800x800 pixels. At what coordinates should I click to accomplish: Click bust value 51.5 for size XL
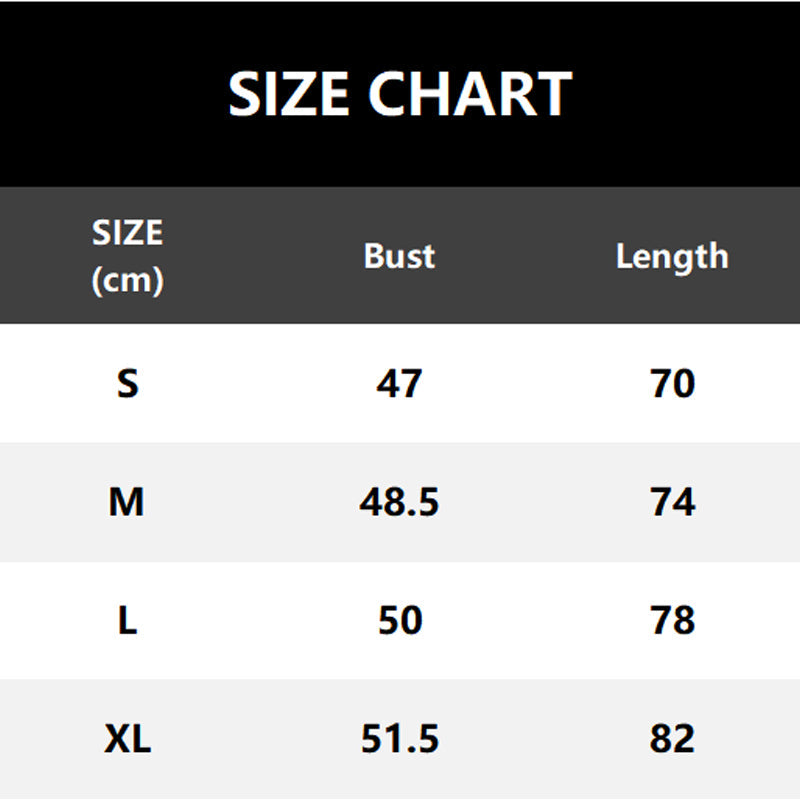(x=399, y=740)
